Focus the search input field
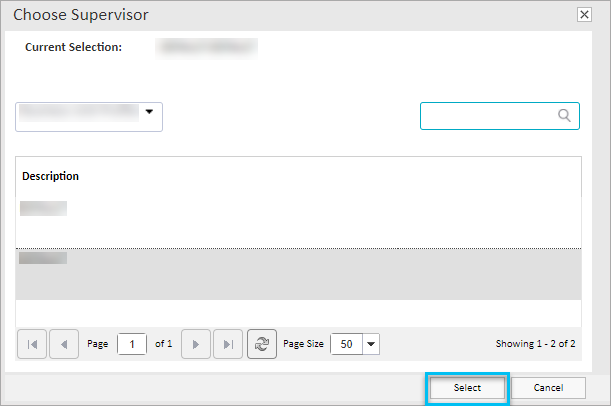 tap(500, 116)
